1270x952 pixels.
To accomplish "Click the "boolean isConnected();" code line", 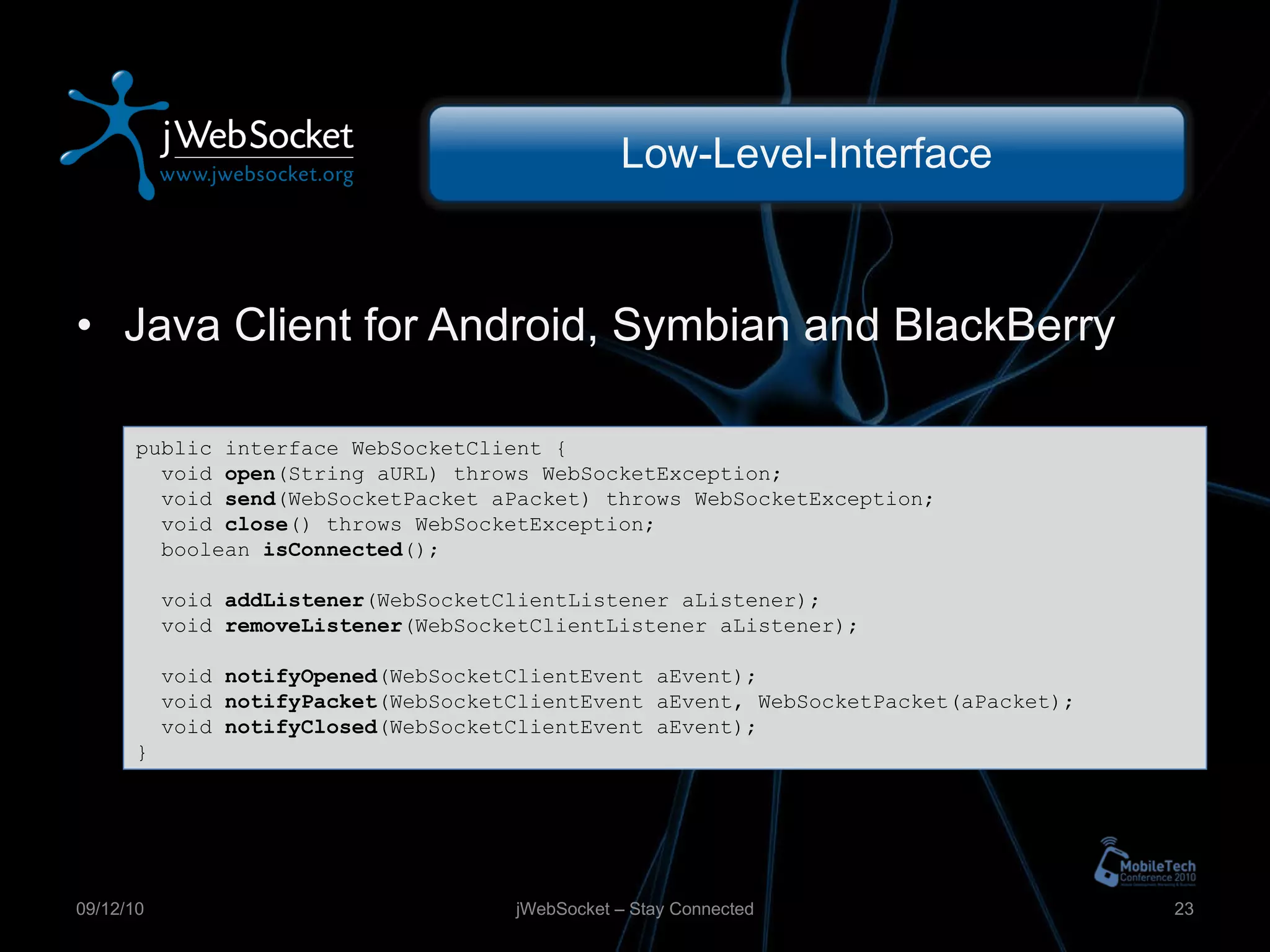I will coord(300,550).
